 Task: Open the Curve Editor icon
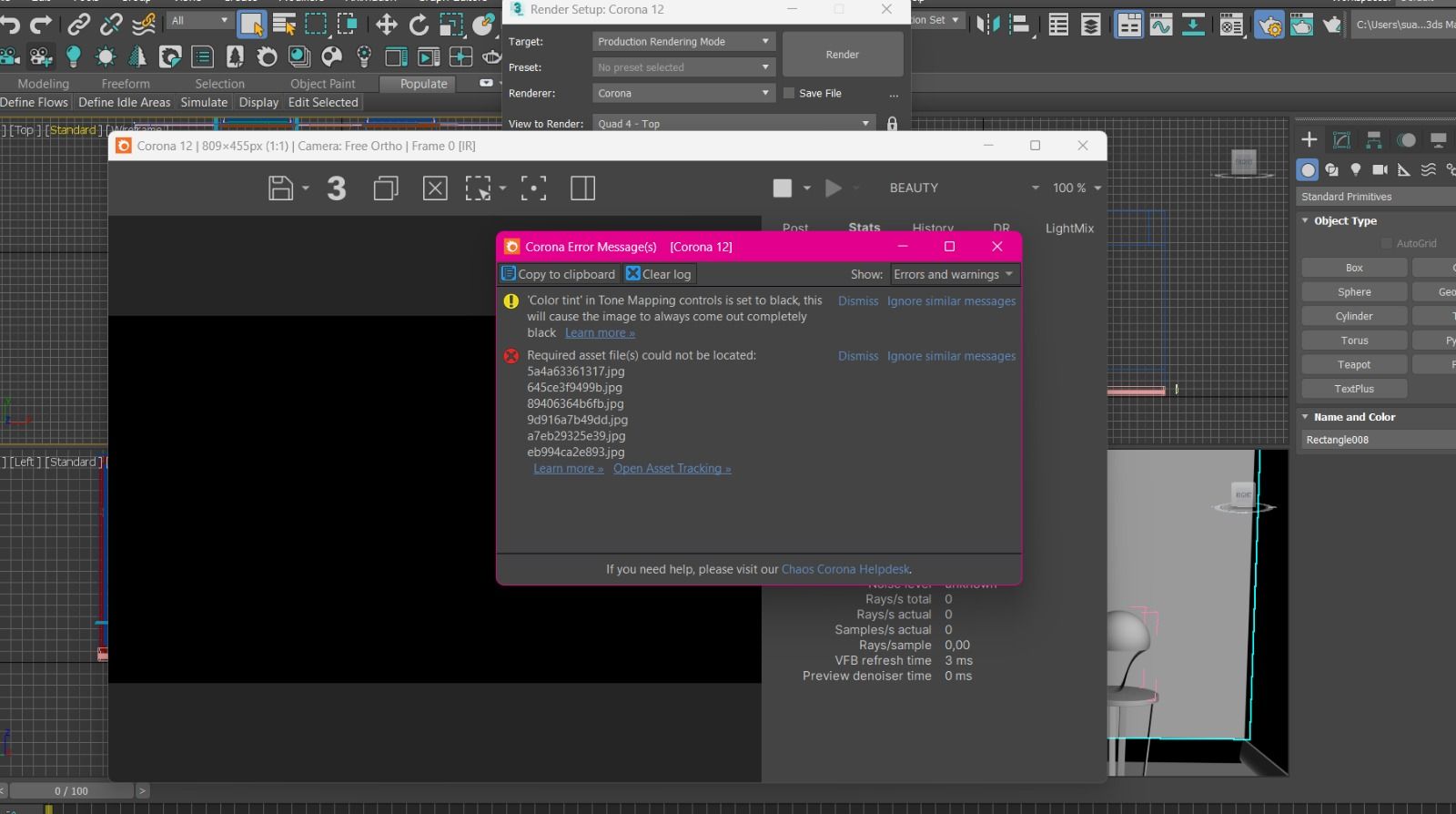pos(1160,25)
